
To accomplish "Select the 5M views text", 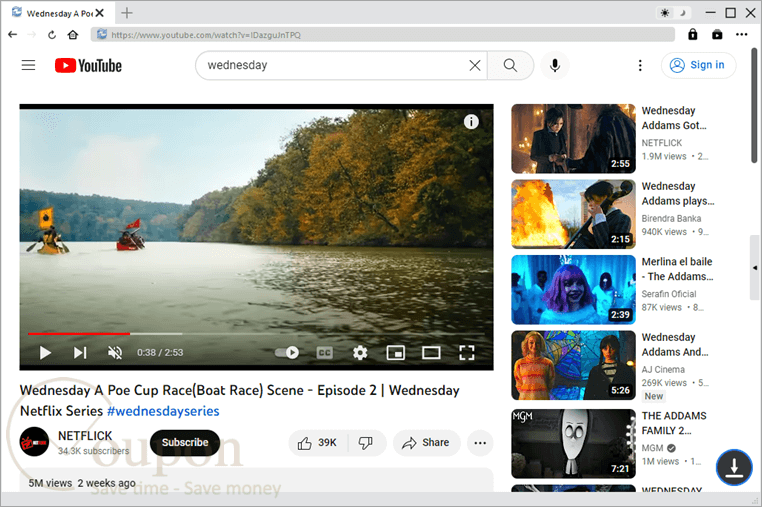I will click(x=50, y=483).
